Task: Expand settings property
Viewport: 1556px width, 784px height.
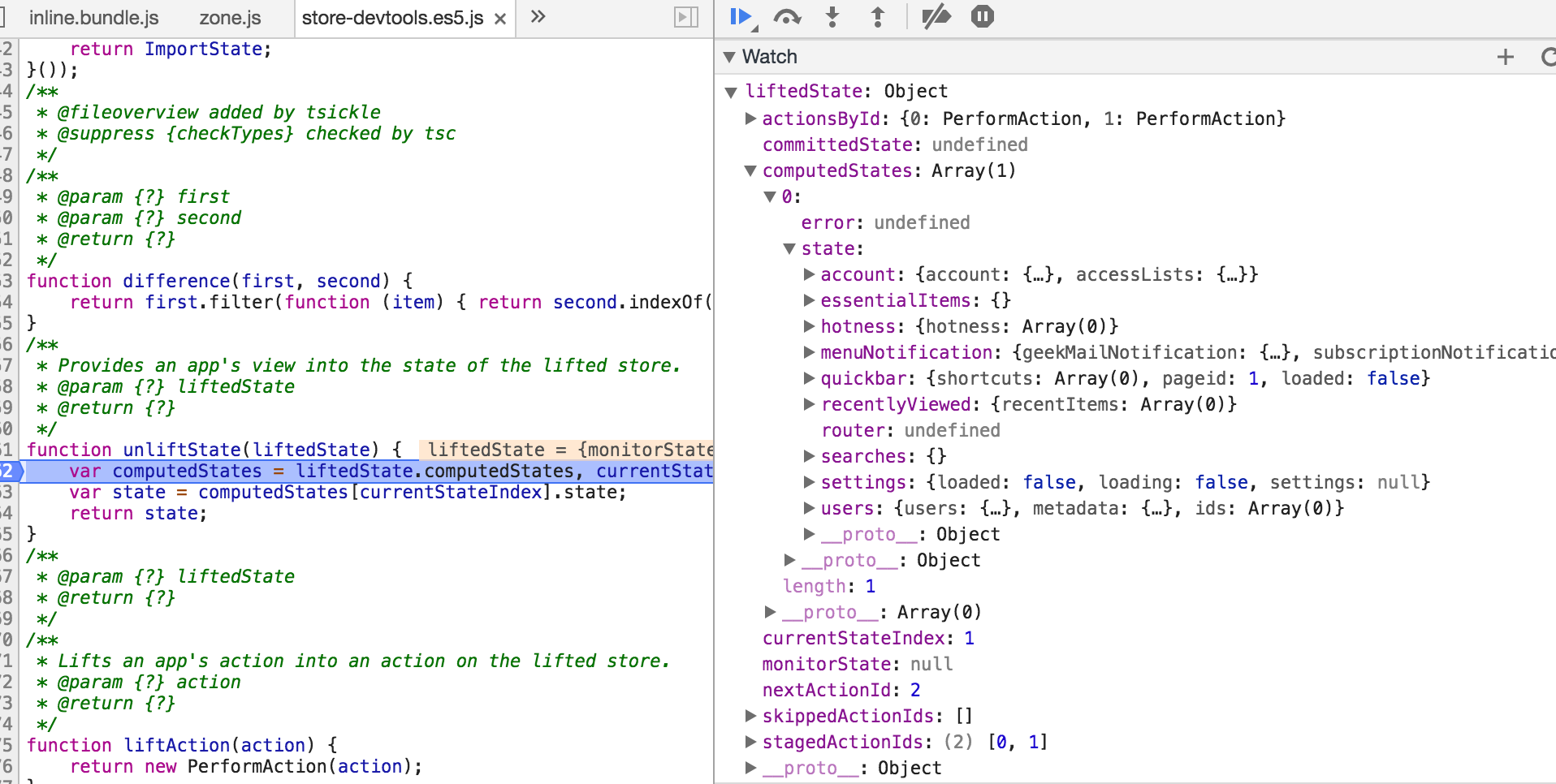Action: pyautogui.click(x=809, y=482)
